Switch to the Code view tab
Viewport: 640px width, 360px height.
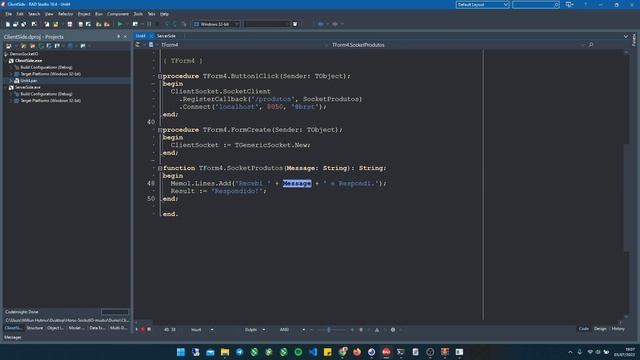584,329
